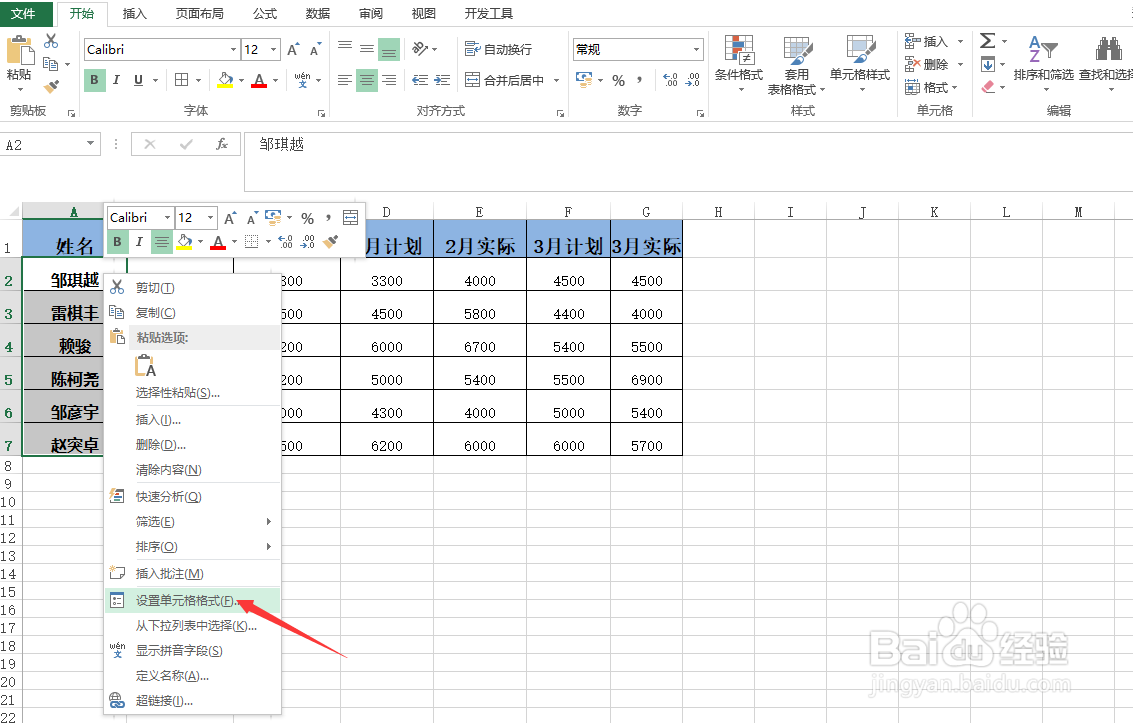The width and height of the screenshot is (1133, 723).
Task: Toggle middle vertical align in ribbon
Action: (367, 49)
